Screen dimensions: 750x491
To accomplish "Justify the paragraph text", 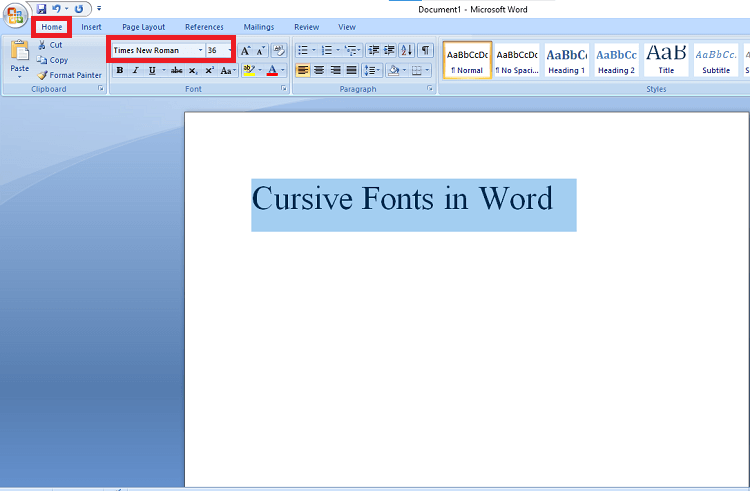I will click(x=352, y=70).
